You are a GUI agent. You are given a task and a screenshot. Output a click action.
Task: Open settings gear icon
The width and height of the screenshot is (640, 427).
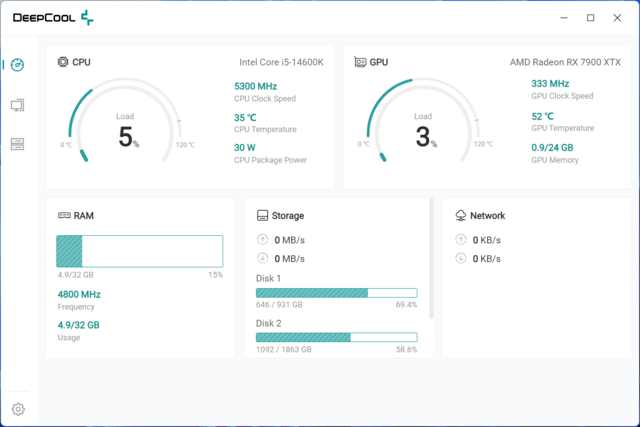point(18,409)
